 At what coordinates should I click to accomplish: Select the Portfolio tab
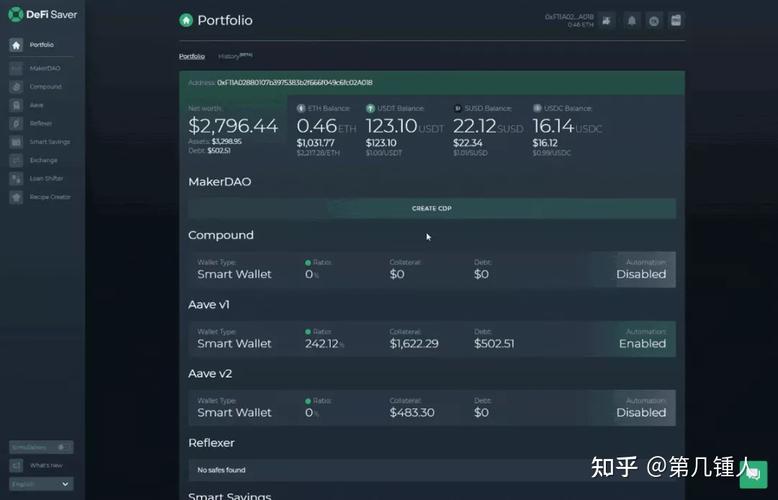192,57
